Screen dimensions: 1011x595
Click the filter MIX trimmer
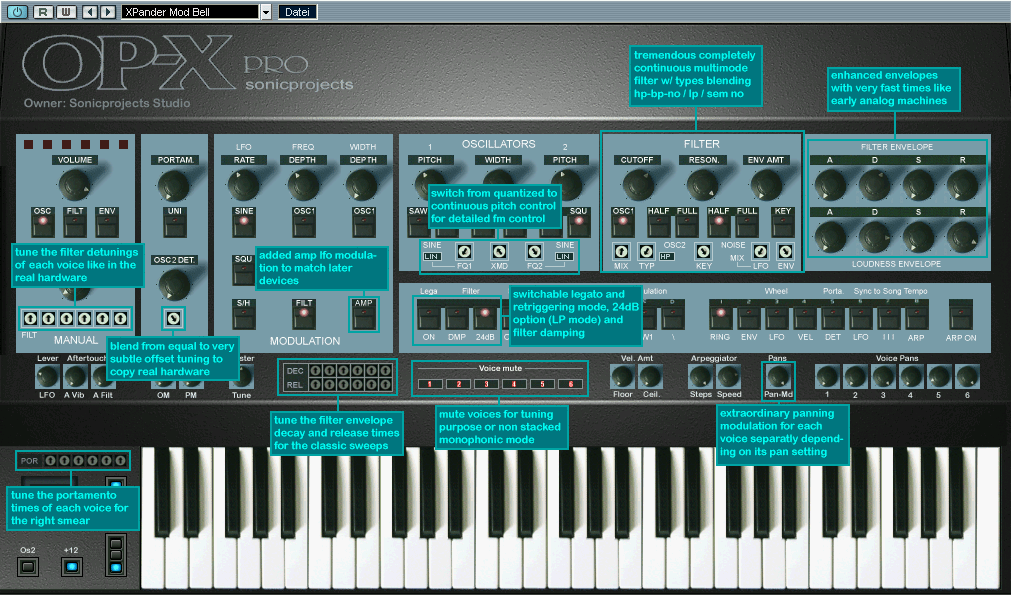[621, 251]
